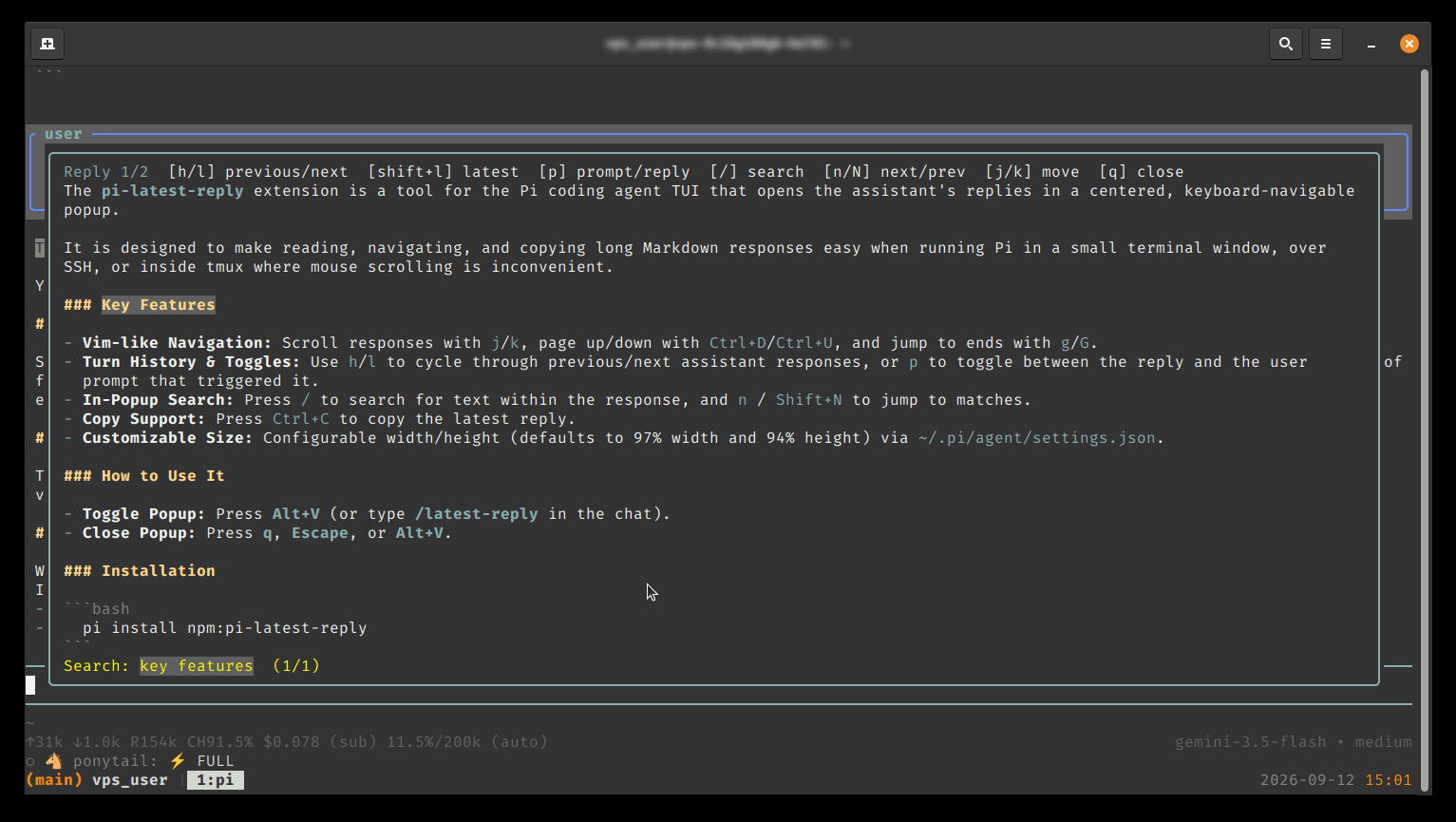Image resolution: width=1456 pixels, height=822 pixels.
Task: Select the tmux window tab 1:pi
Action: pyautogui.click(x=216, y=780)
